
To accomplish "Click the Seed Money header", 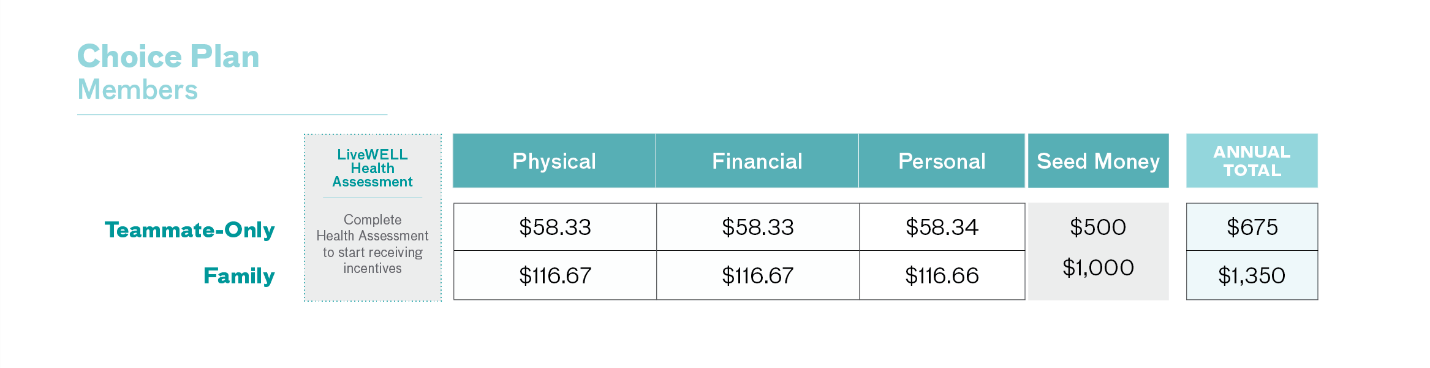I will (x=1098, y=161).
